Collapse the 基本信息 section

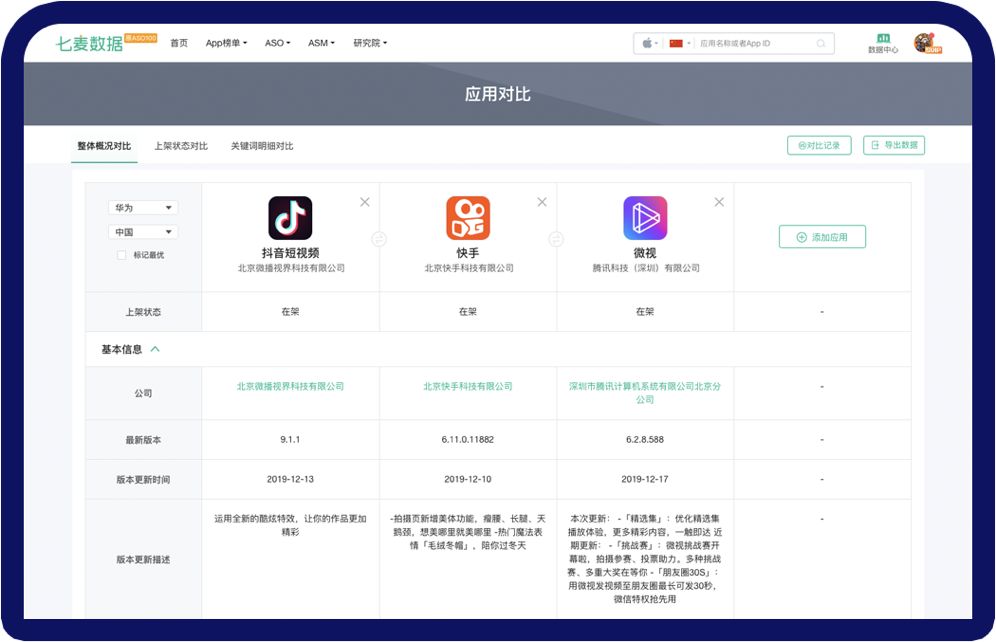tap(155, 349)
